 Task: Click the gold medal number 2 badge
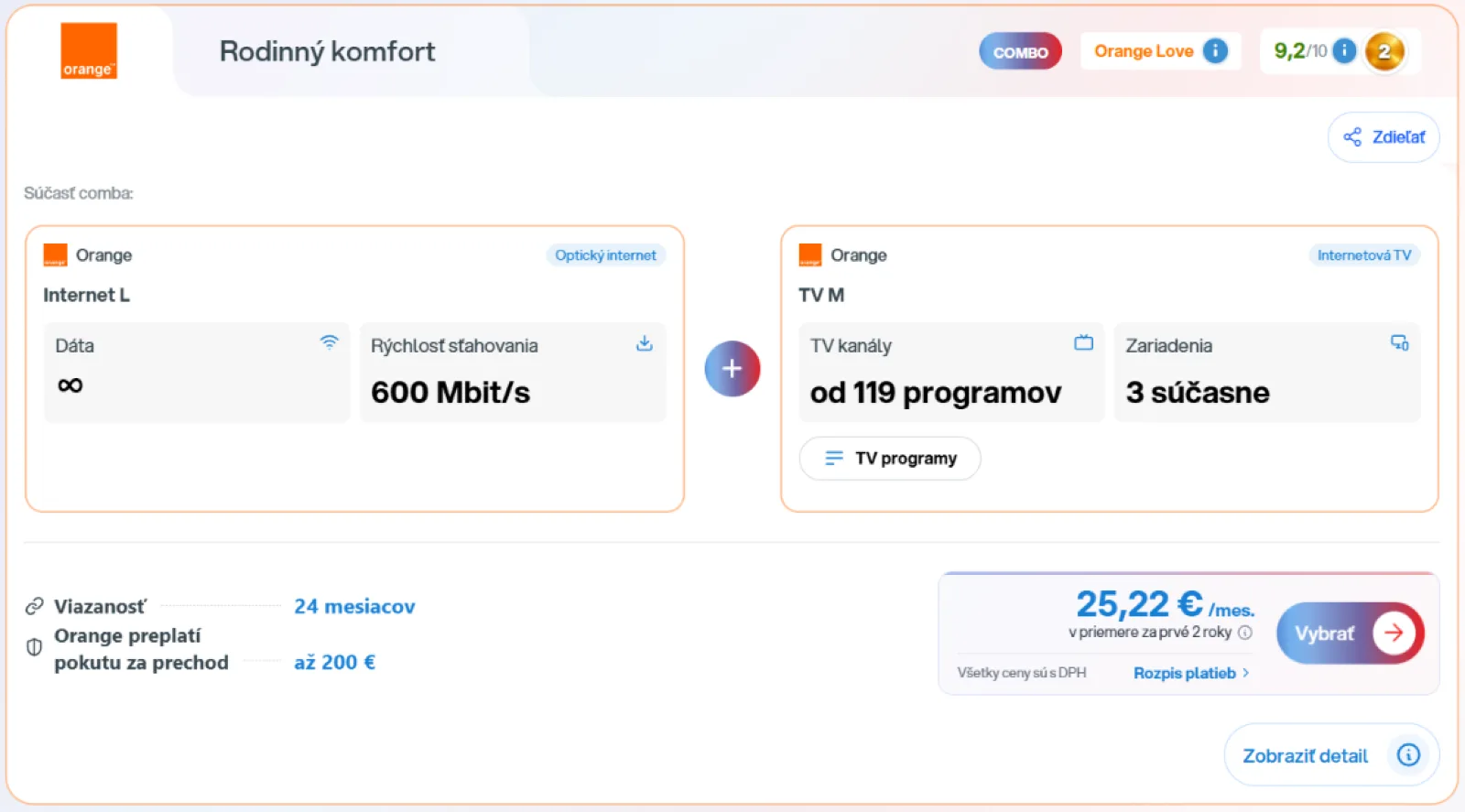pyautogui.click(x=1384, y=51)
